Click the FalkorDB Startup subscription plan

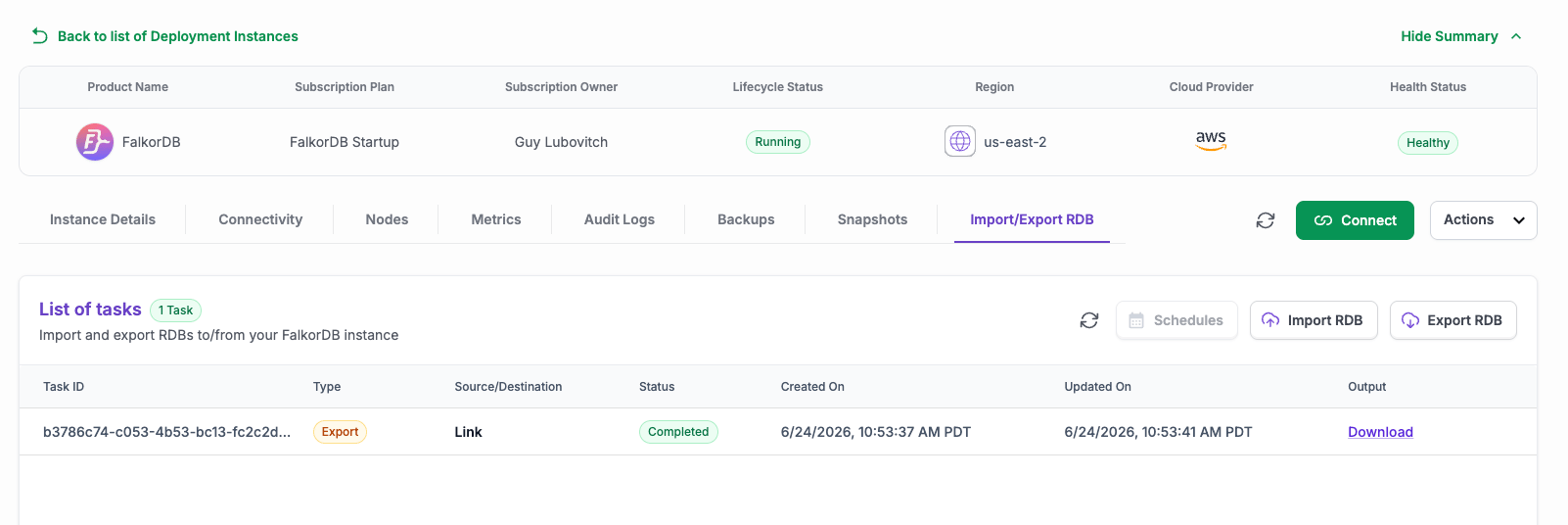click(345, 142)
